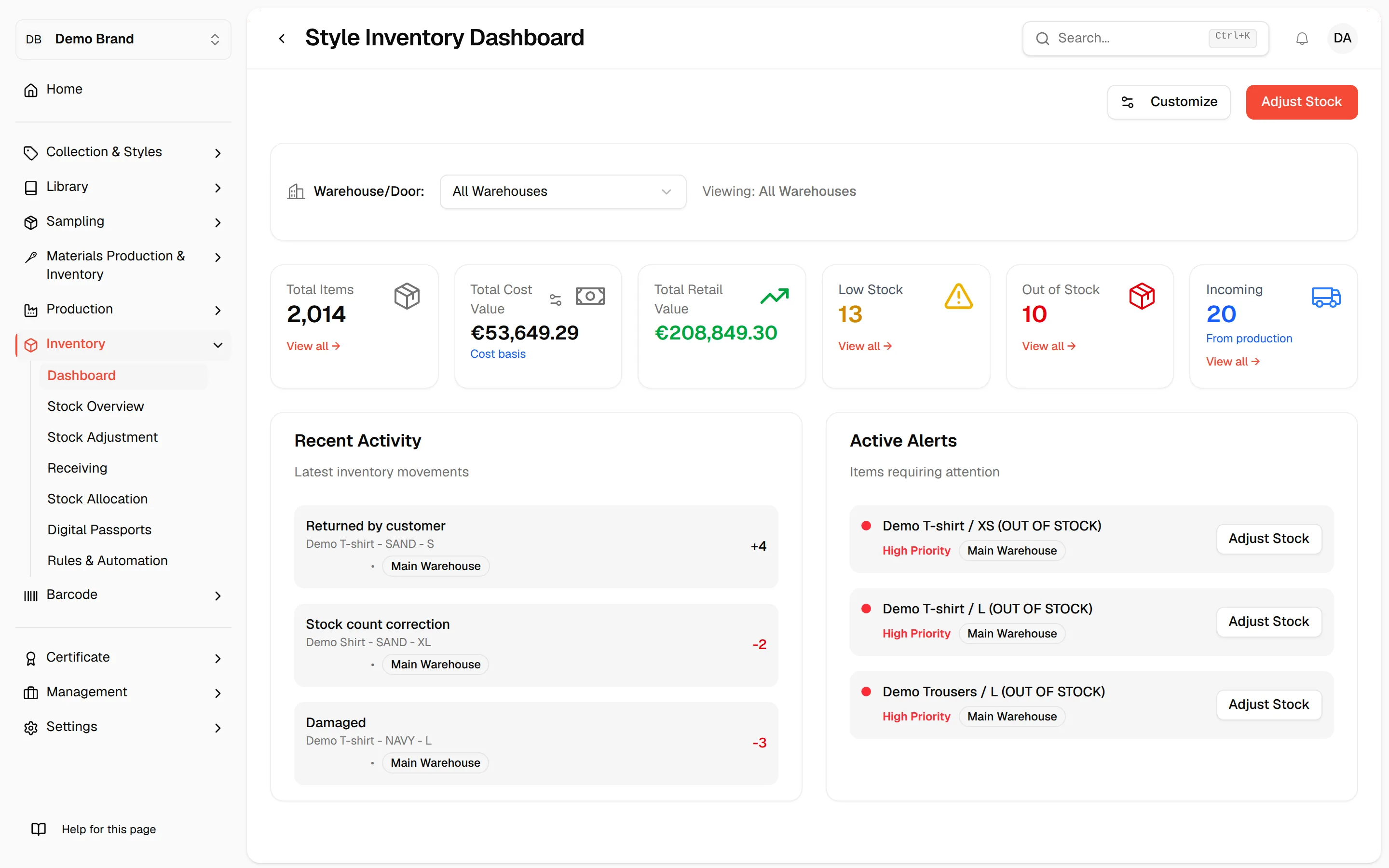Click the Certificate ribbon icon
This screenshot has height=868, width=1389.
point(31,658)
